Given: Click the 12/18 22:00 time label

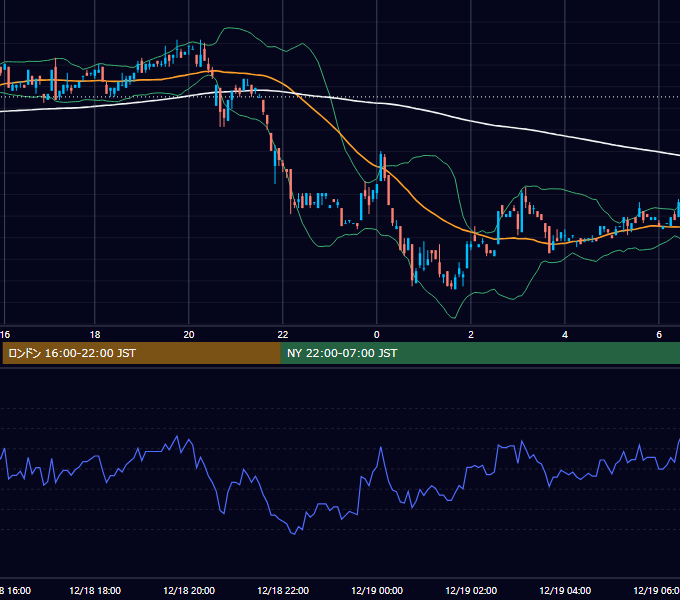Looking at the screenshot, I should click(283, 591).
